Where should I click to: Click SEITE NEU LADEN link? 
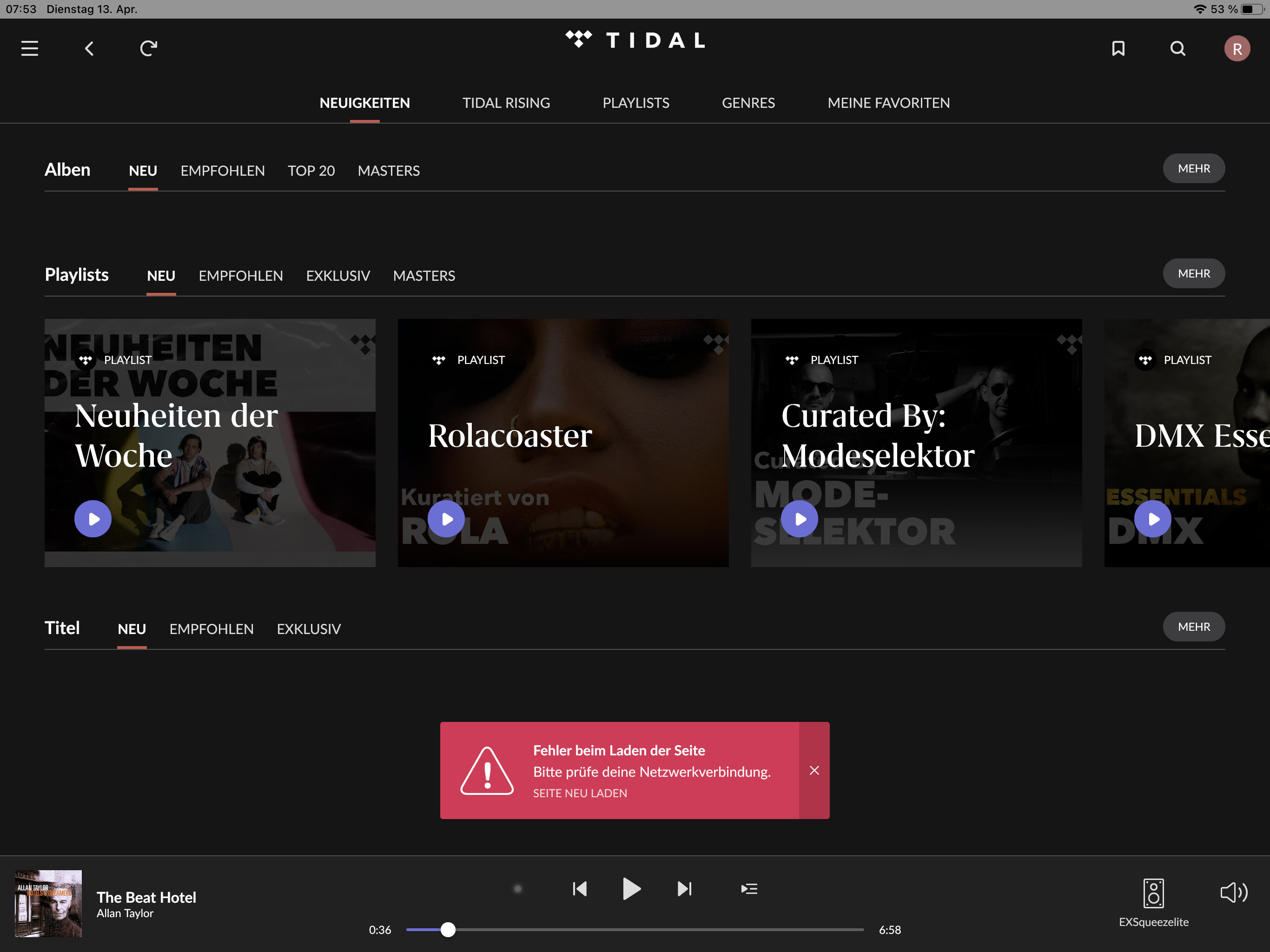(x=580, y=793)
